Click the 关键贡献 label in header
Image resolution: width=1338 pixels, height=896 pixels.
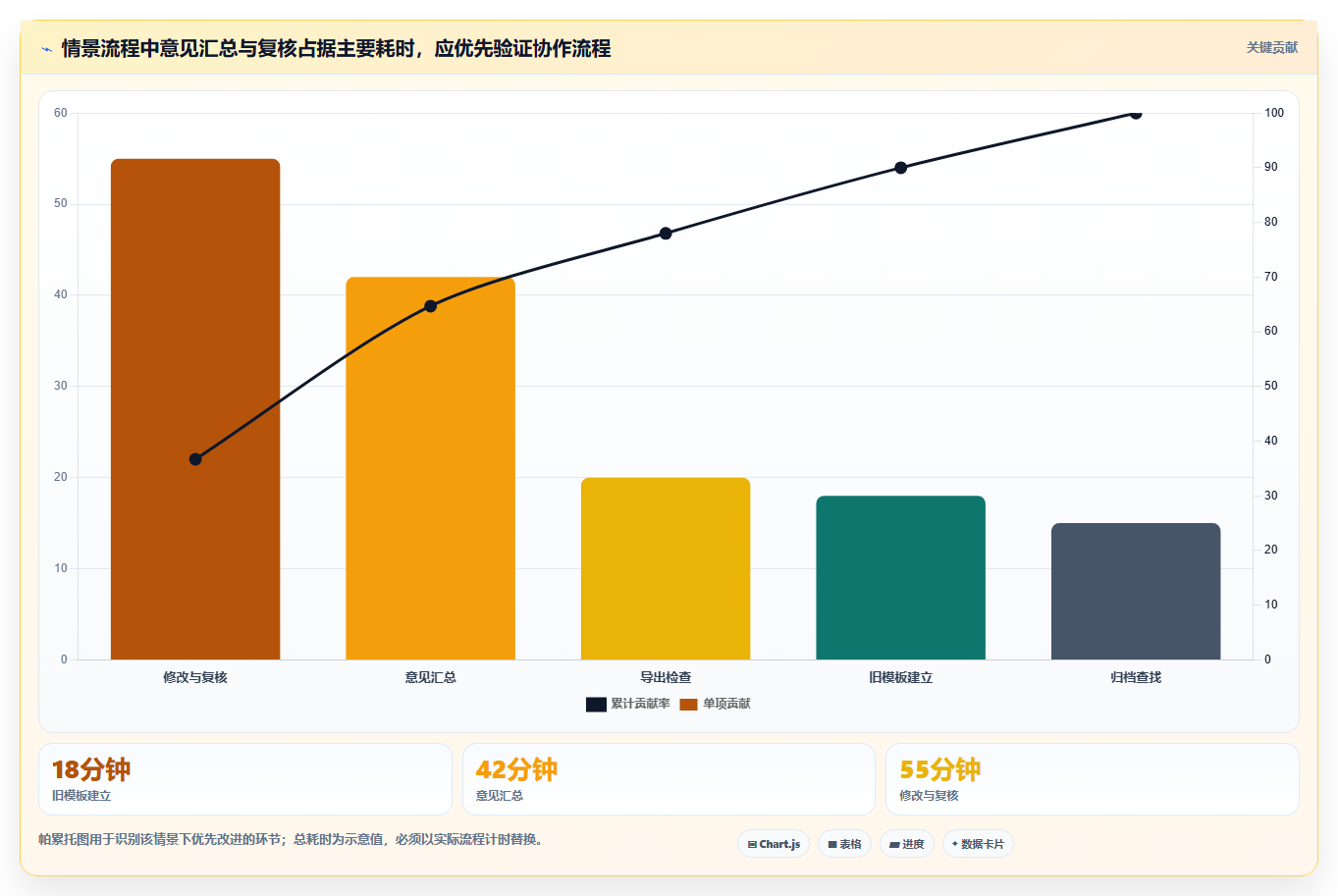(x=1271, y=48)
